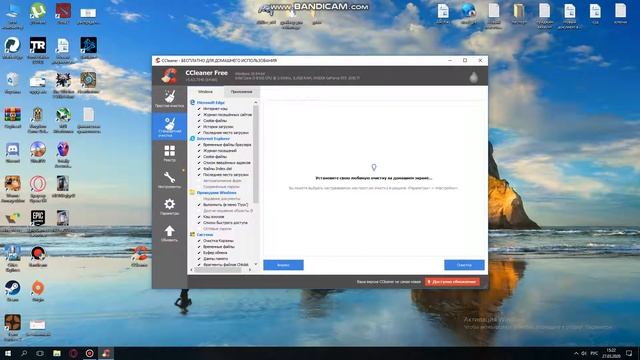The image size is (640, 360).
Task: Uncheck Список быстрого доступа option
Action: (x=199, y=223)
